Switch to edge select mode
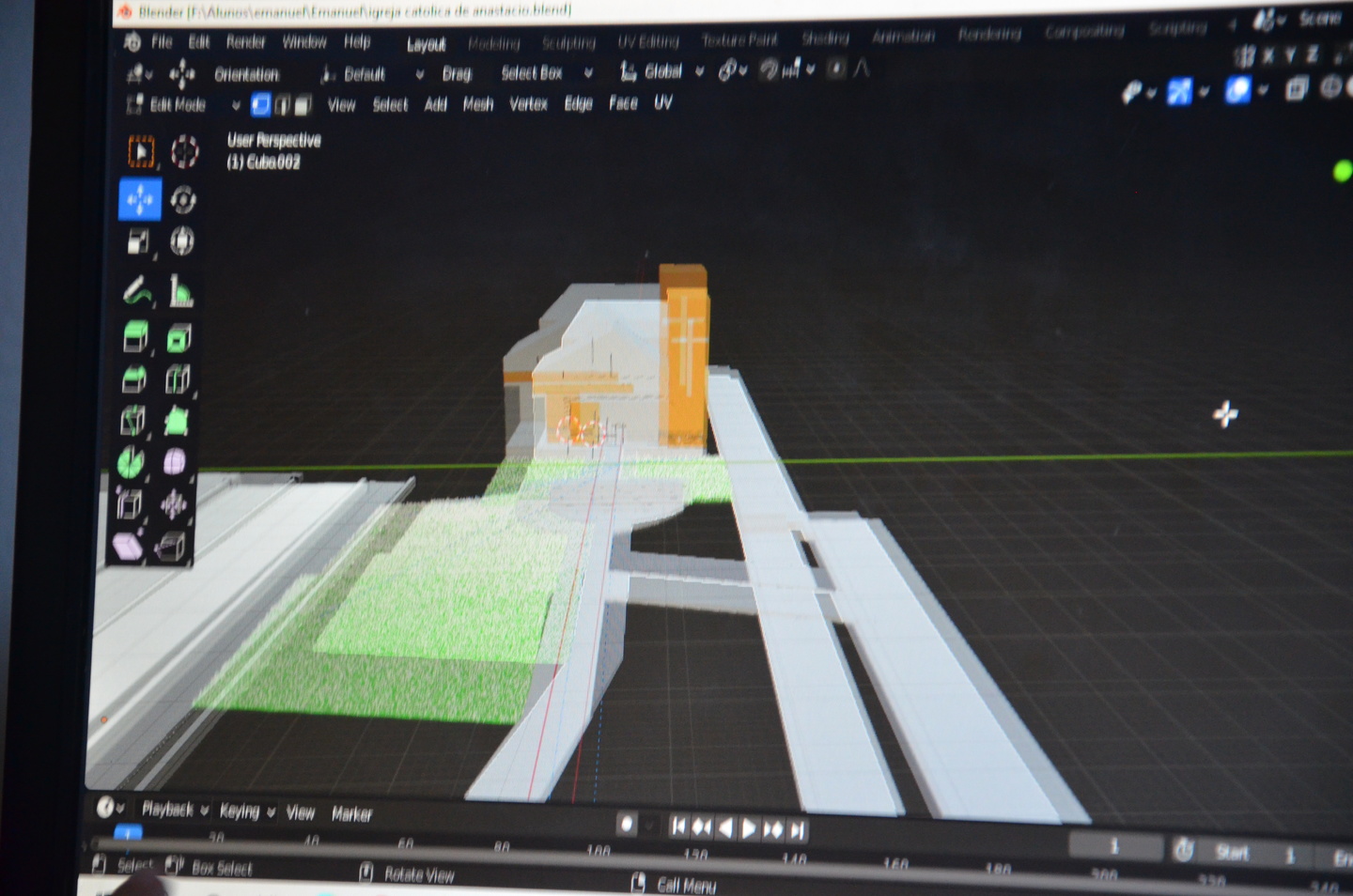This screenshot has width=1353, height=896. click(282, 105)
